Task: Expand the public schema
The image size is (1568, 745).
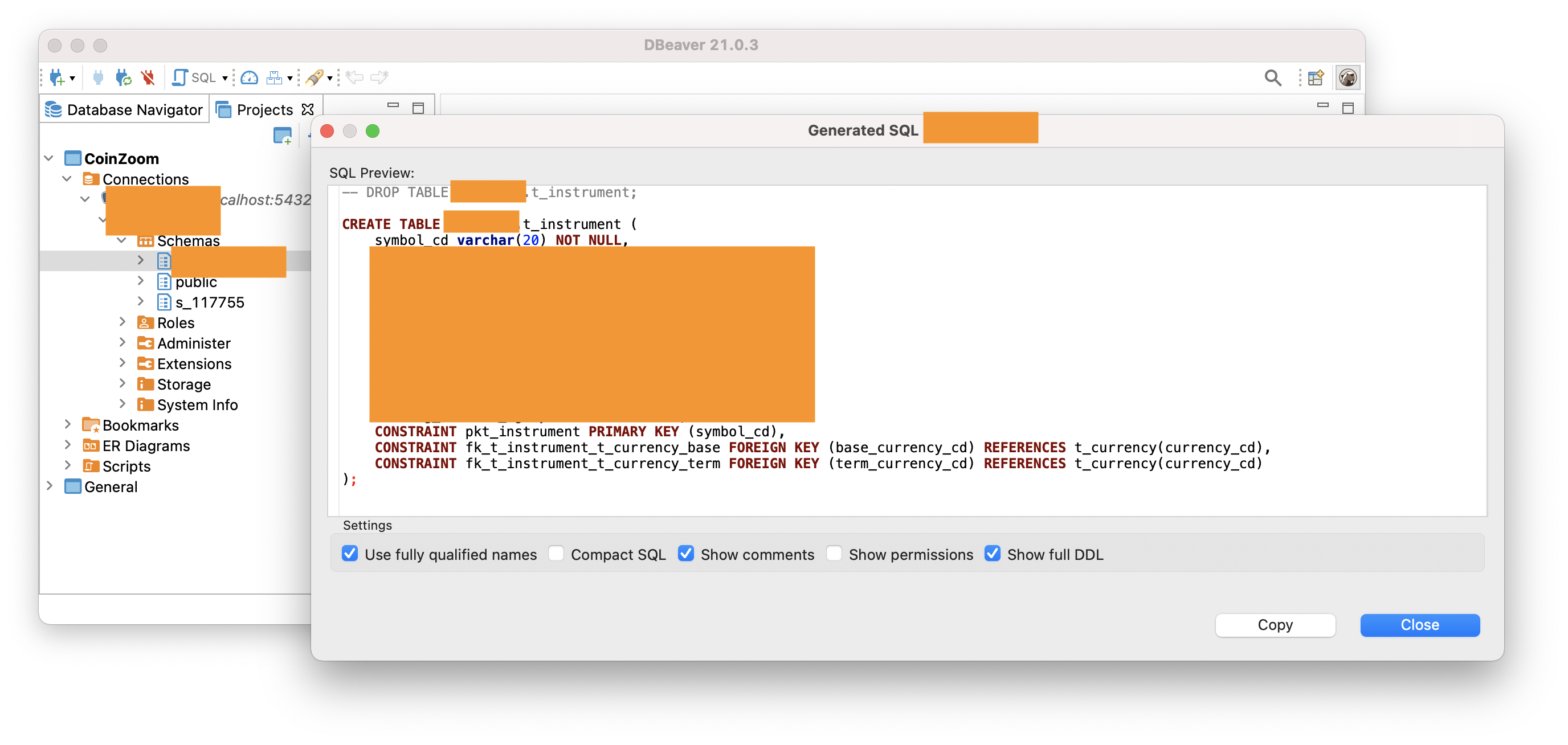Action: [x=141, y=281]
